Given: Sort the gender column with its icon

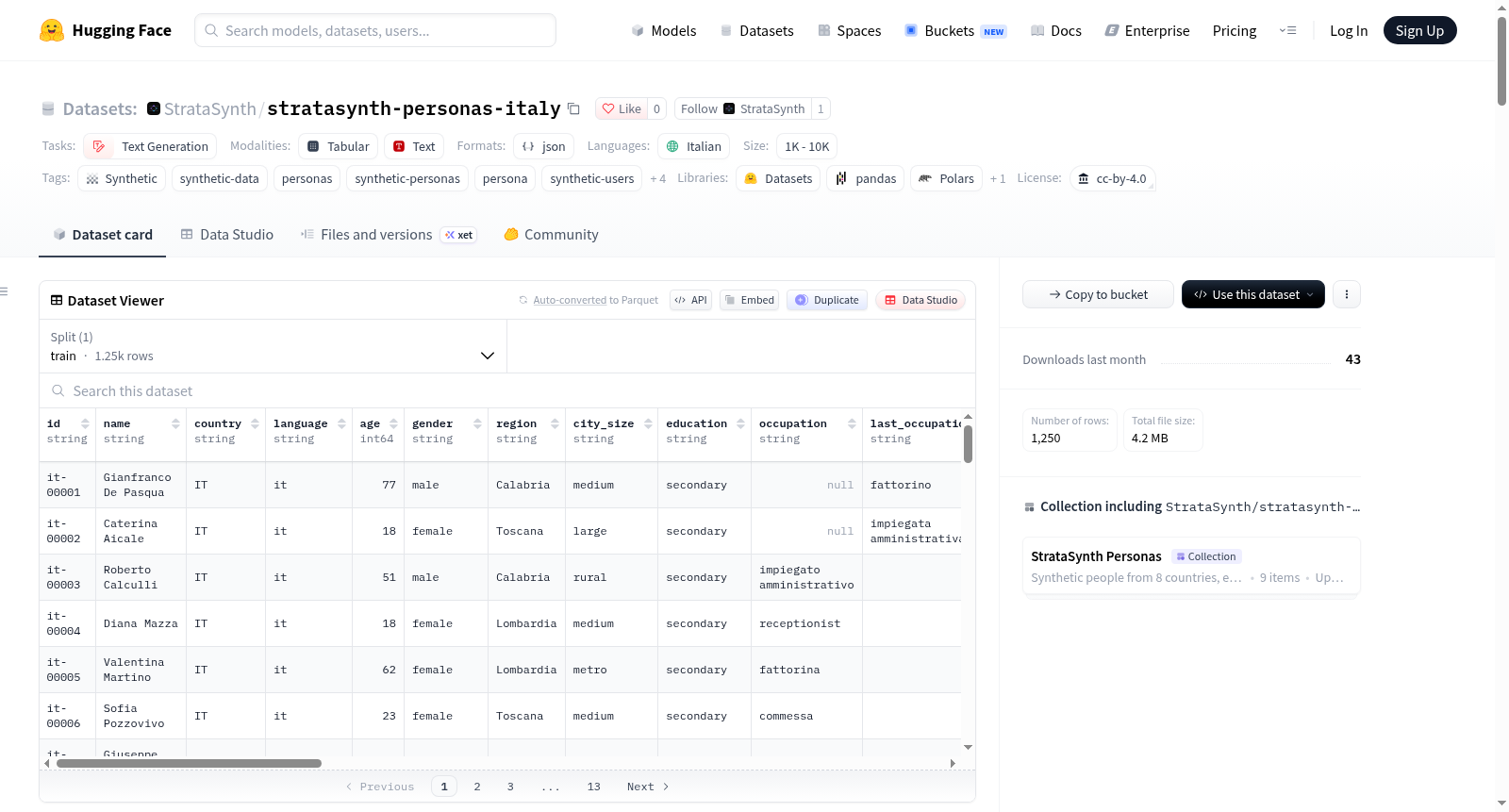Looking at the screenshot, I should click(x=477, y=424).
